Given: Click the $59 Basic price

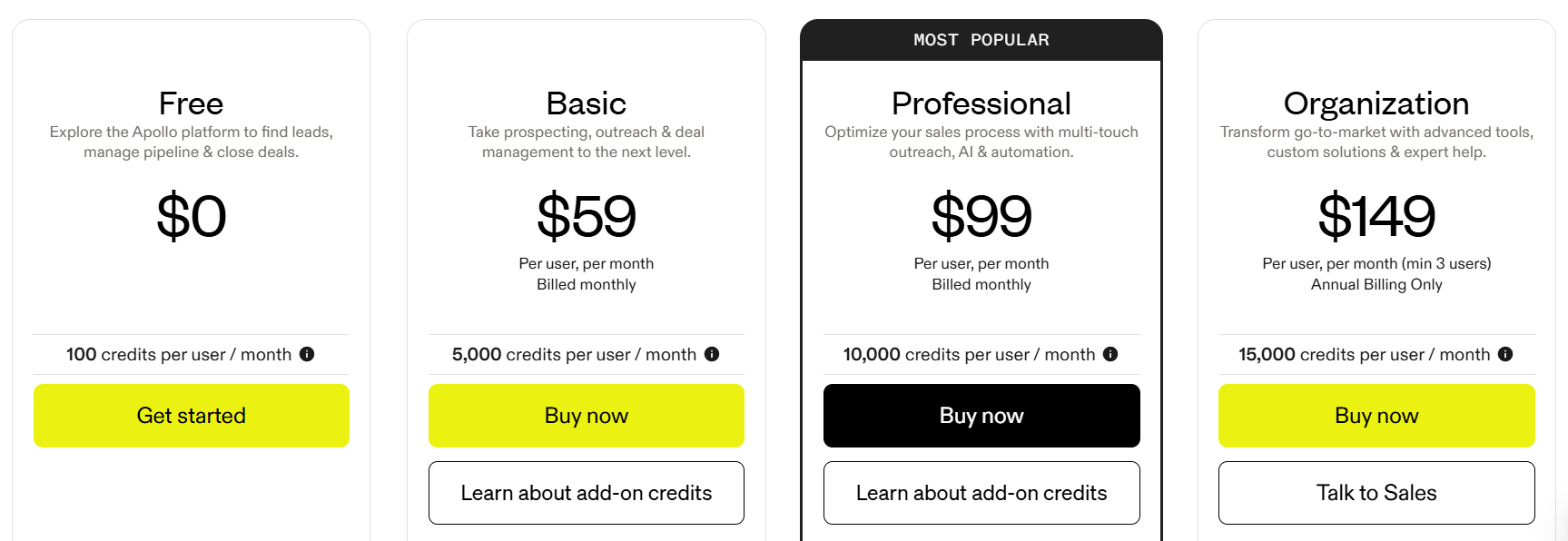Looking at the screenshot, I should click(x=587, y=216).
